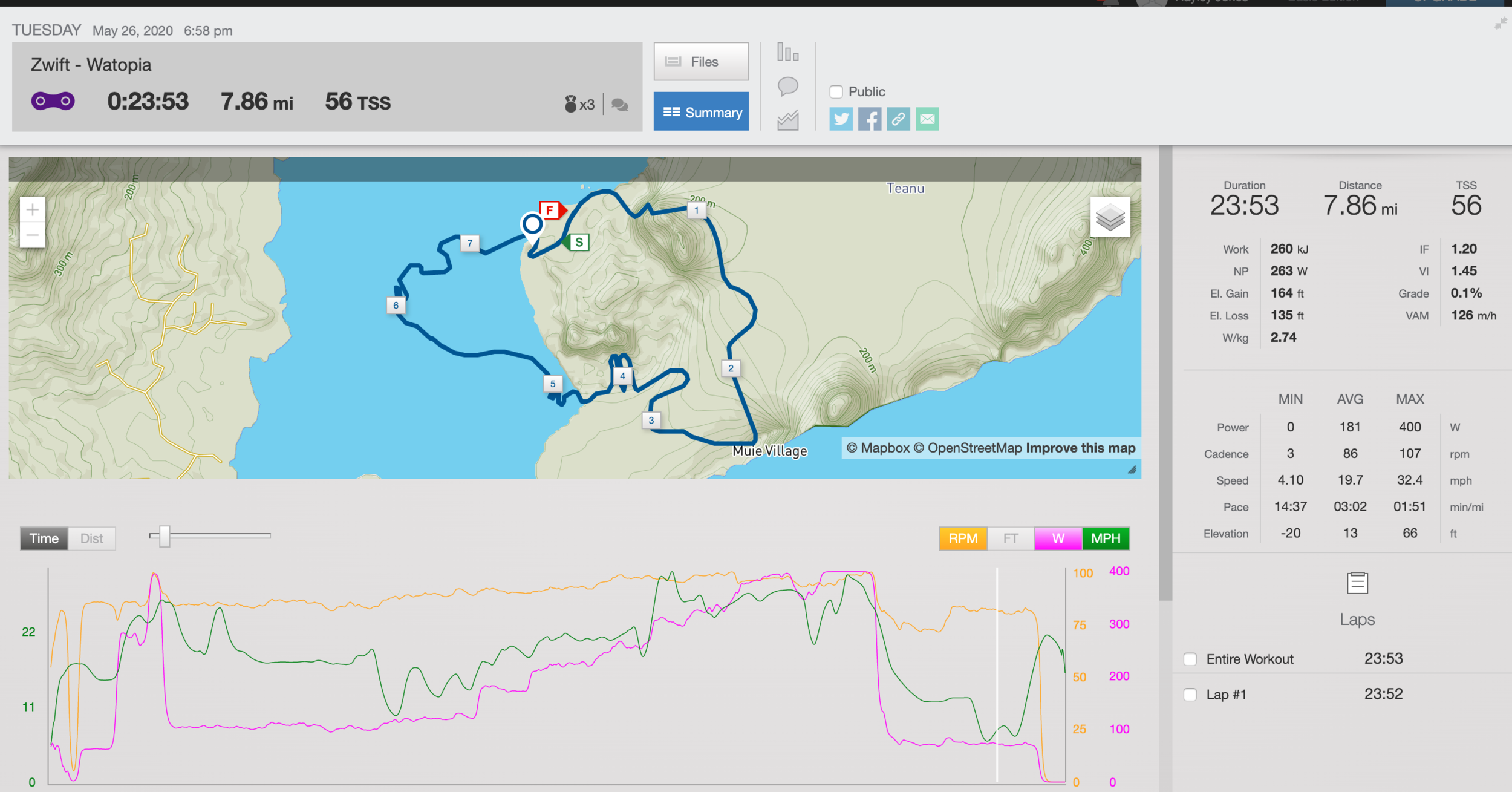Enable the Public checkbox

836,91
